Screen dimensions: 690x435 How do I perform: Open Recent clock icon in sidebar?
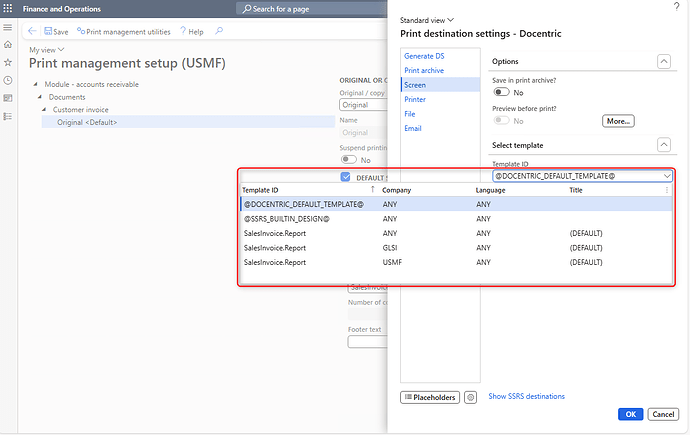pos(8,80)
